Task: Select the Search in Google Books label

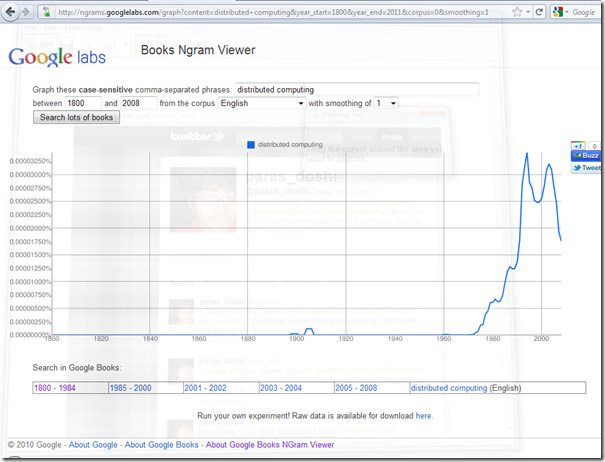Action: point(77,367)
